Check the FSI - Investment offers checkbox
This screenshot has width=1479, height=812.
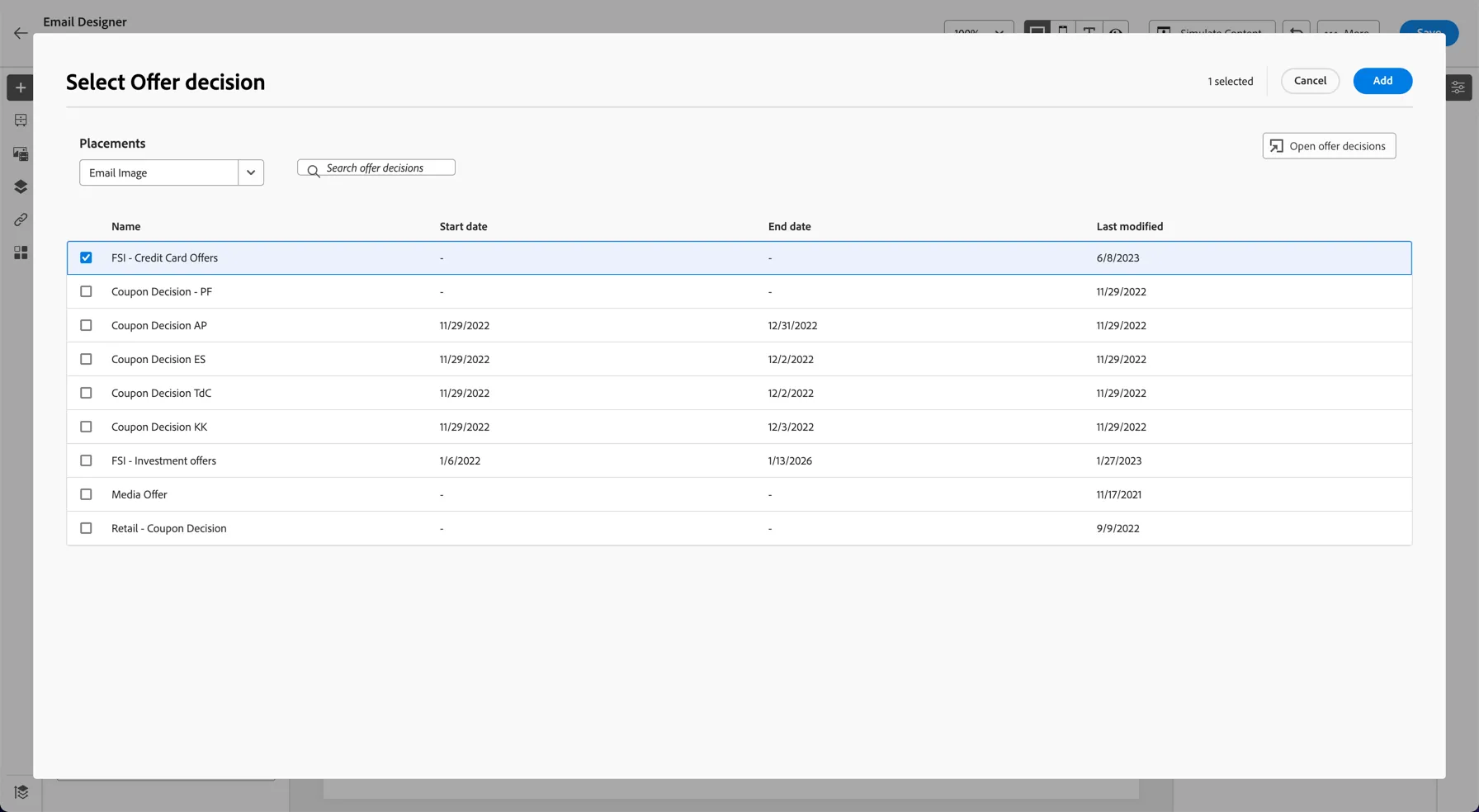point(86,460)
